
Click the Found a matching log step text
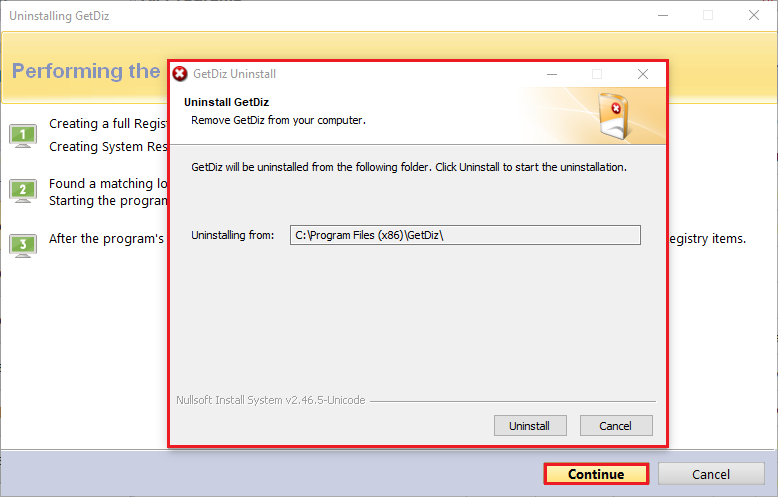click(108, 184)
